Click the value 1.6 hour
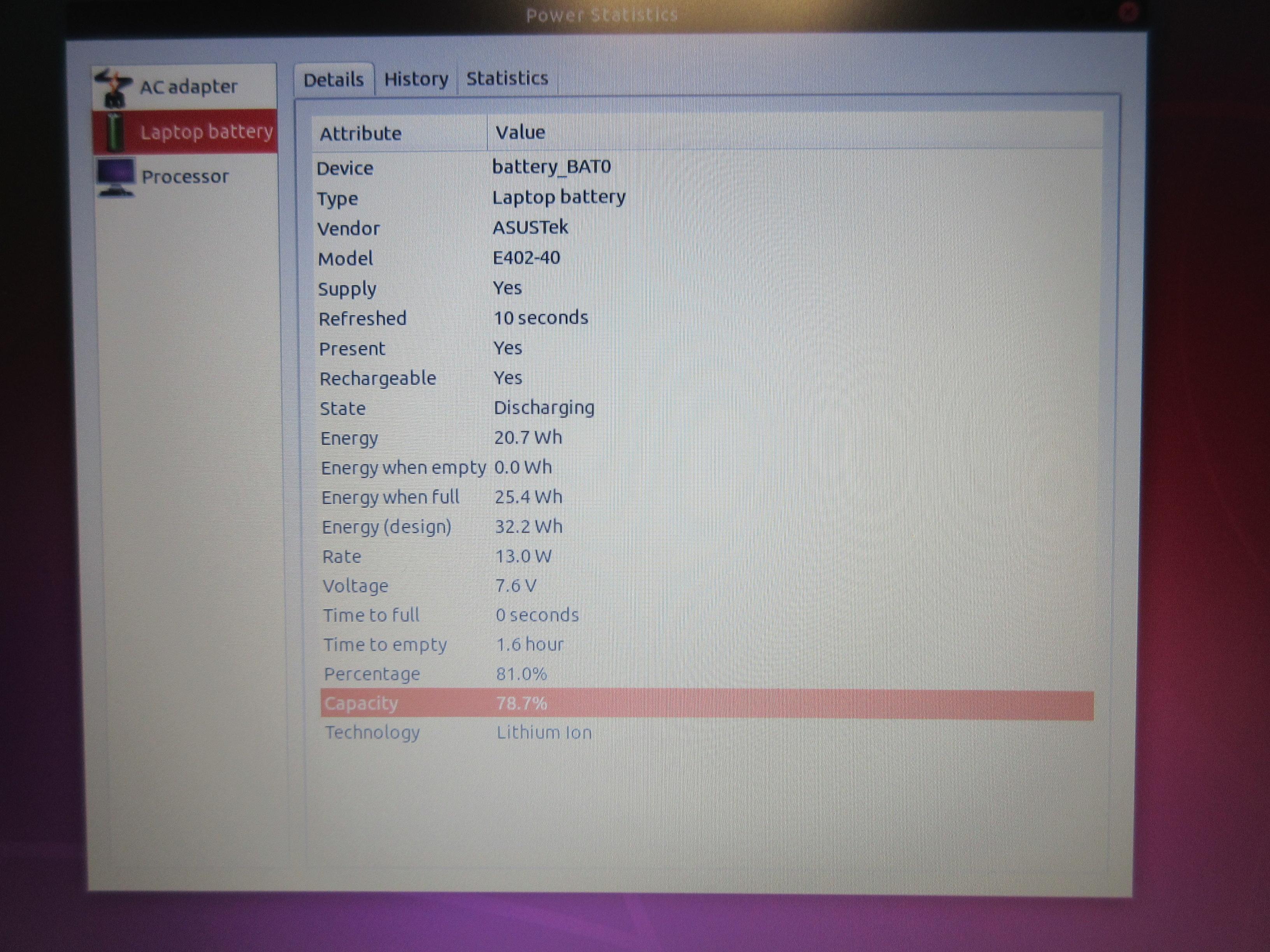 coord(530,645)
